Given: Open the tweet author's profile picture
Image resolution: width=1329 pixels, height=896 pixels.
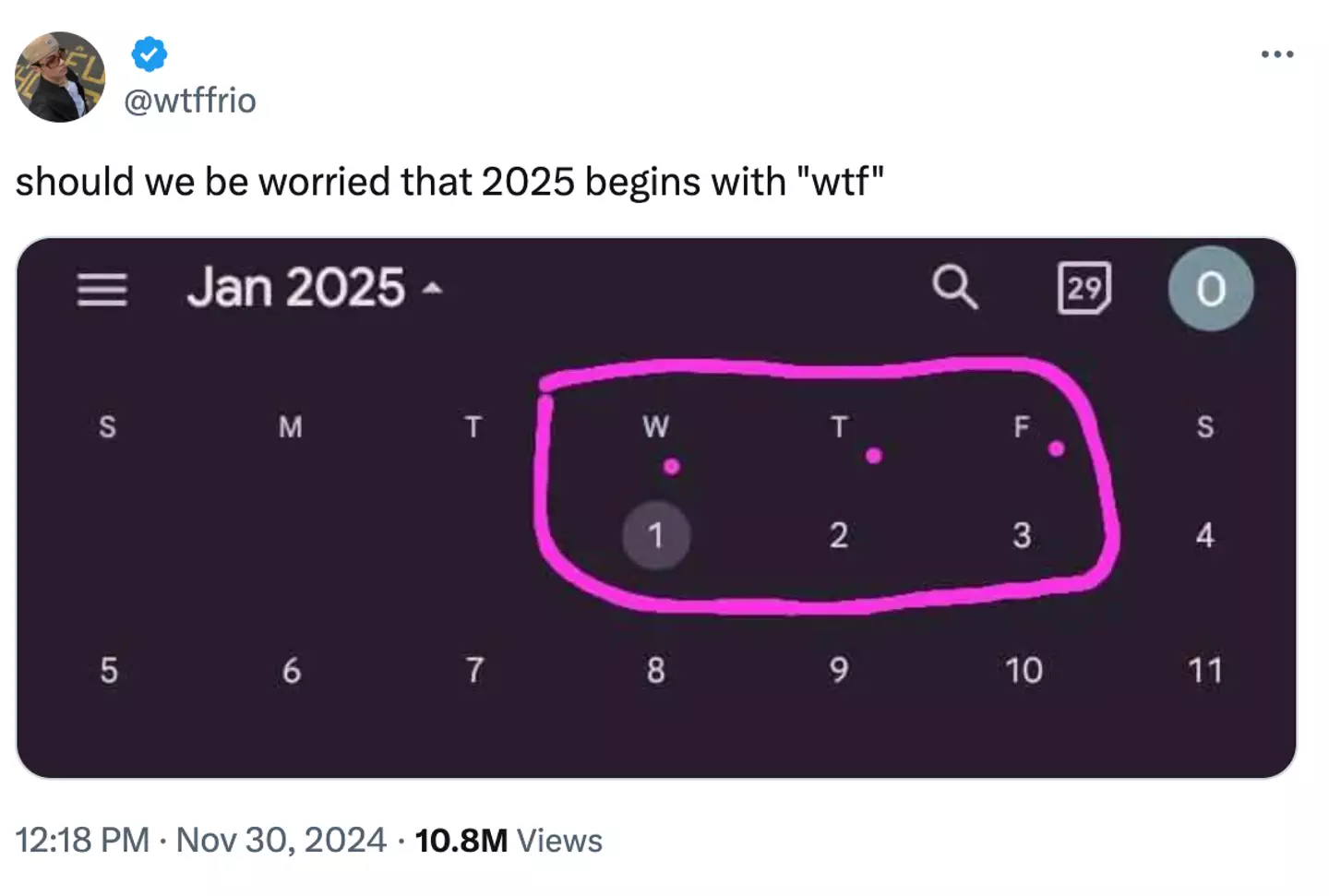Looking at the screenshot, I should coord(60,78).
